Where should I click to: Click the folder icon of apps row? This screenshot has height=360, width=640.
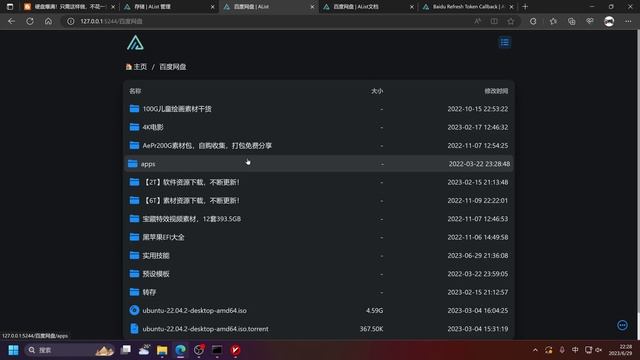coord(132,164)
